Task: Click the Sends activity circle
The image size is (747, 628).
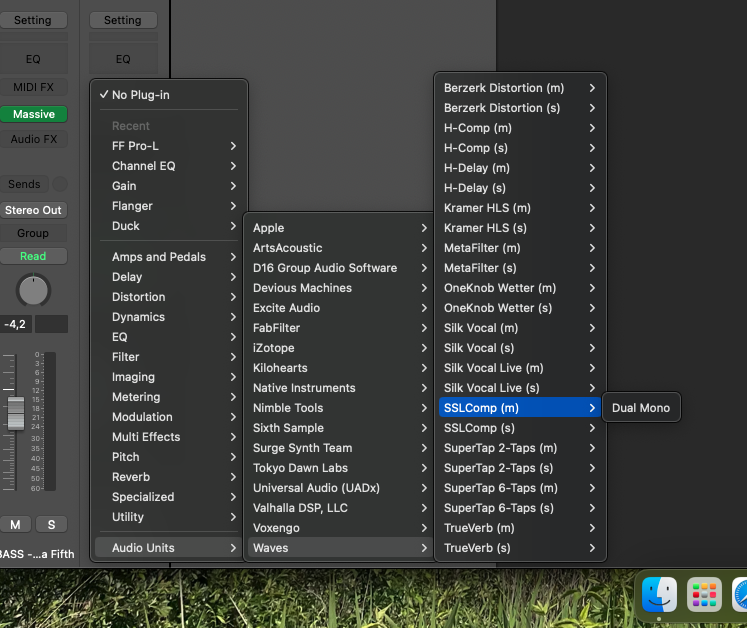Action: pos(60,184)
